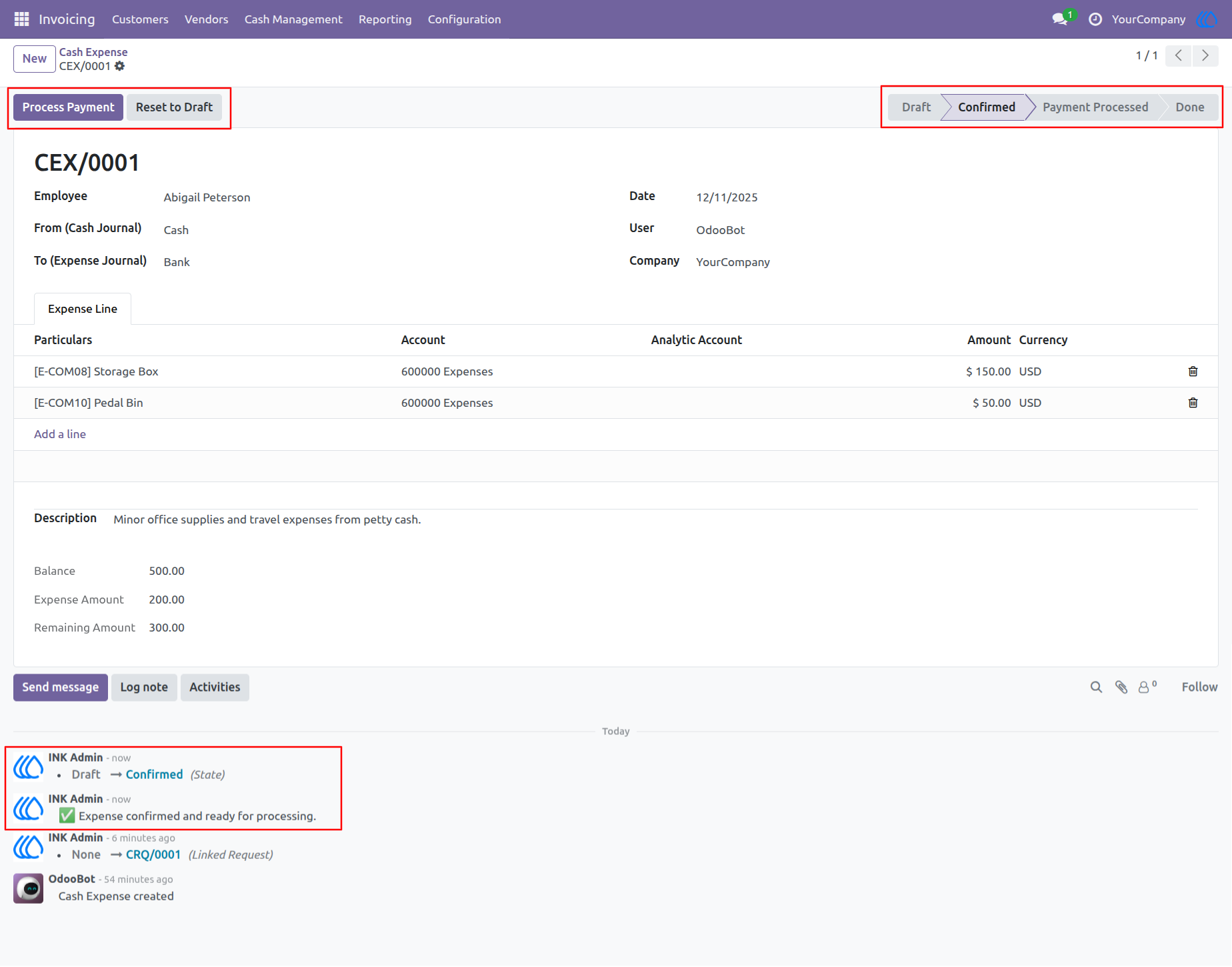Click the $ 150.00 amount cell
This screenshot has width=1232, height=967.
[988, 371]
